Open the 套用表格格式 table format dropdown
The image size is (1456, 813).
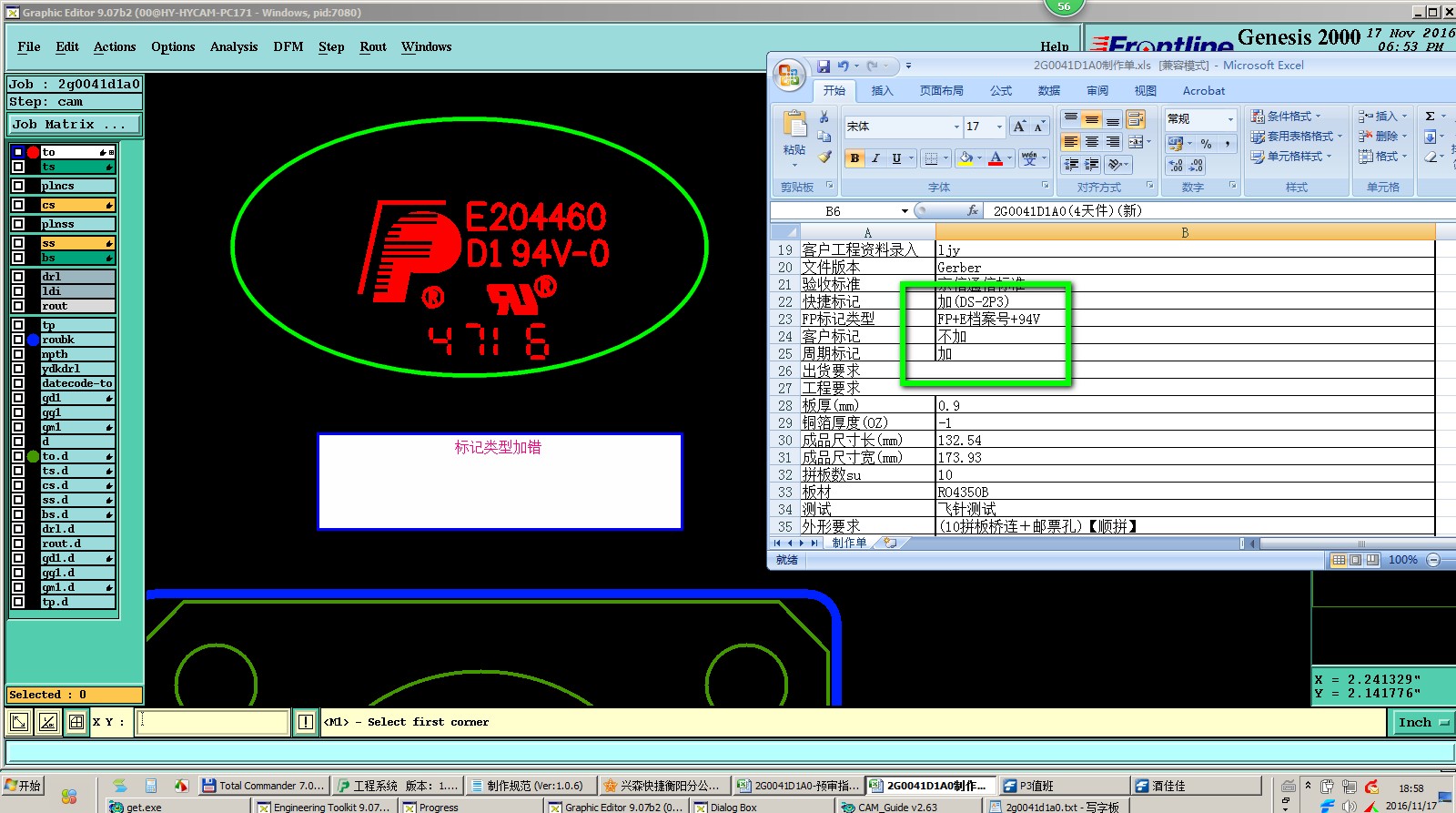click(1295, 137)
